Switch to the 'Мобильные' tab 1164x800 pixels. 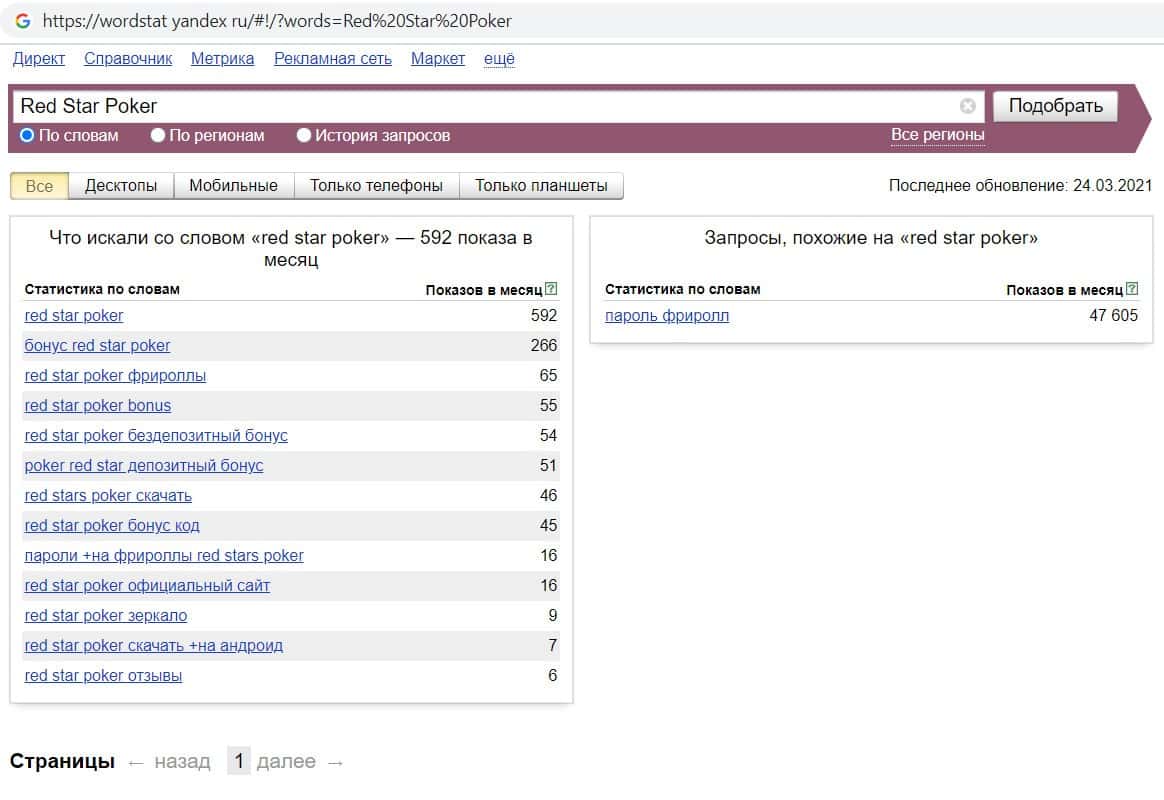tap(233, 186)
